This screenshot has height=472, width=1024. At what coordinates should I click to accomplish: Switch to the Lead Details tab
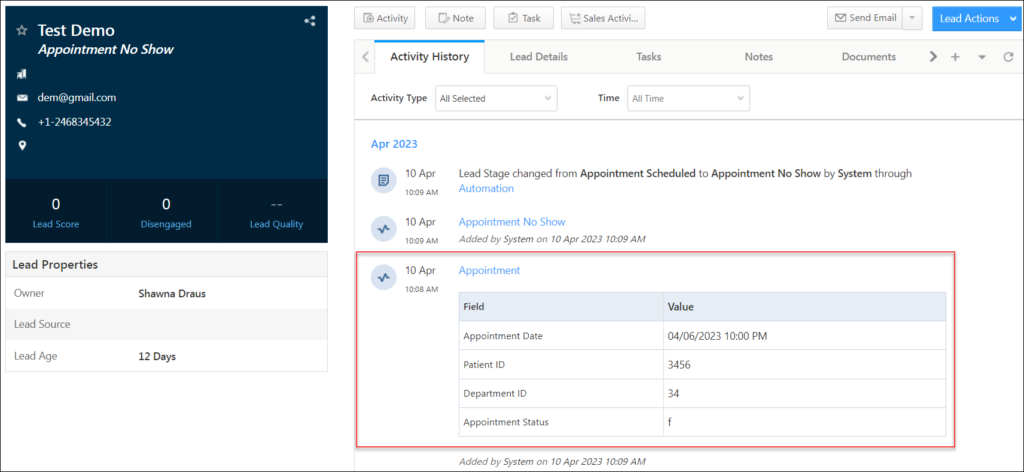tap(538, 57)
